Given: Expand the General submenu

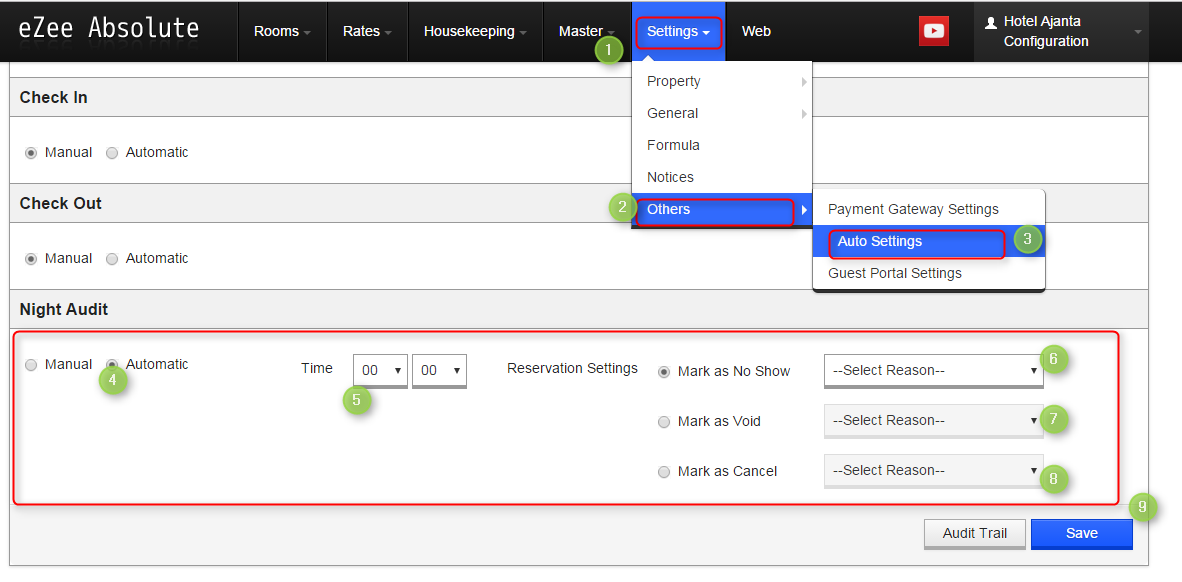Looking at the screenshot, I should point(722,113).
